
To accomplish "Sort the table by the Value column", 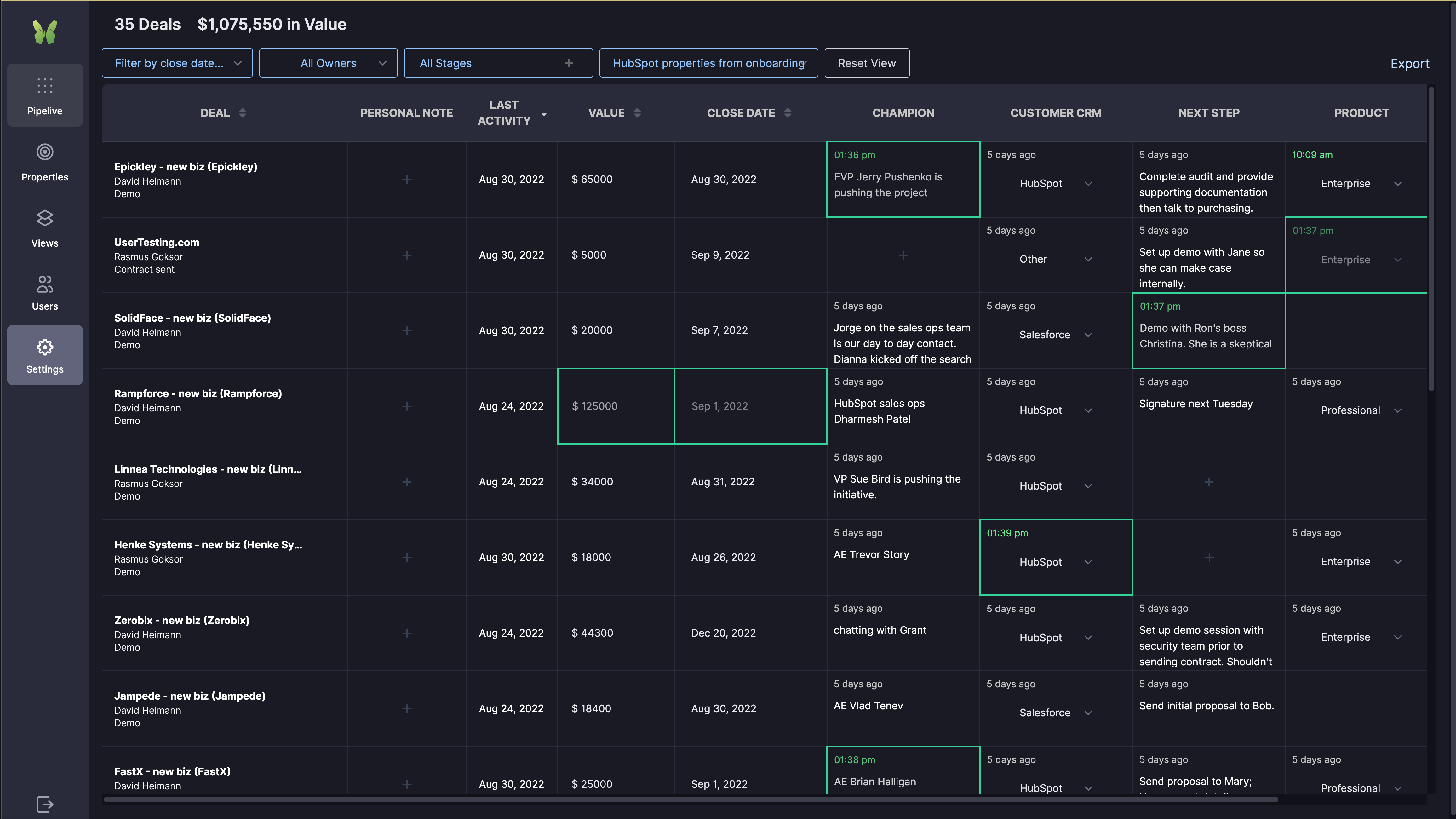I will [637, 113].
